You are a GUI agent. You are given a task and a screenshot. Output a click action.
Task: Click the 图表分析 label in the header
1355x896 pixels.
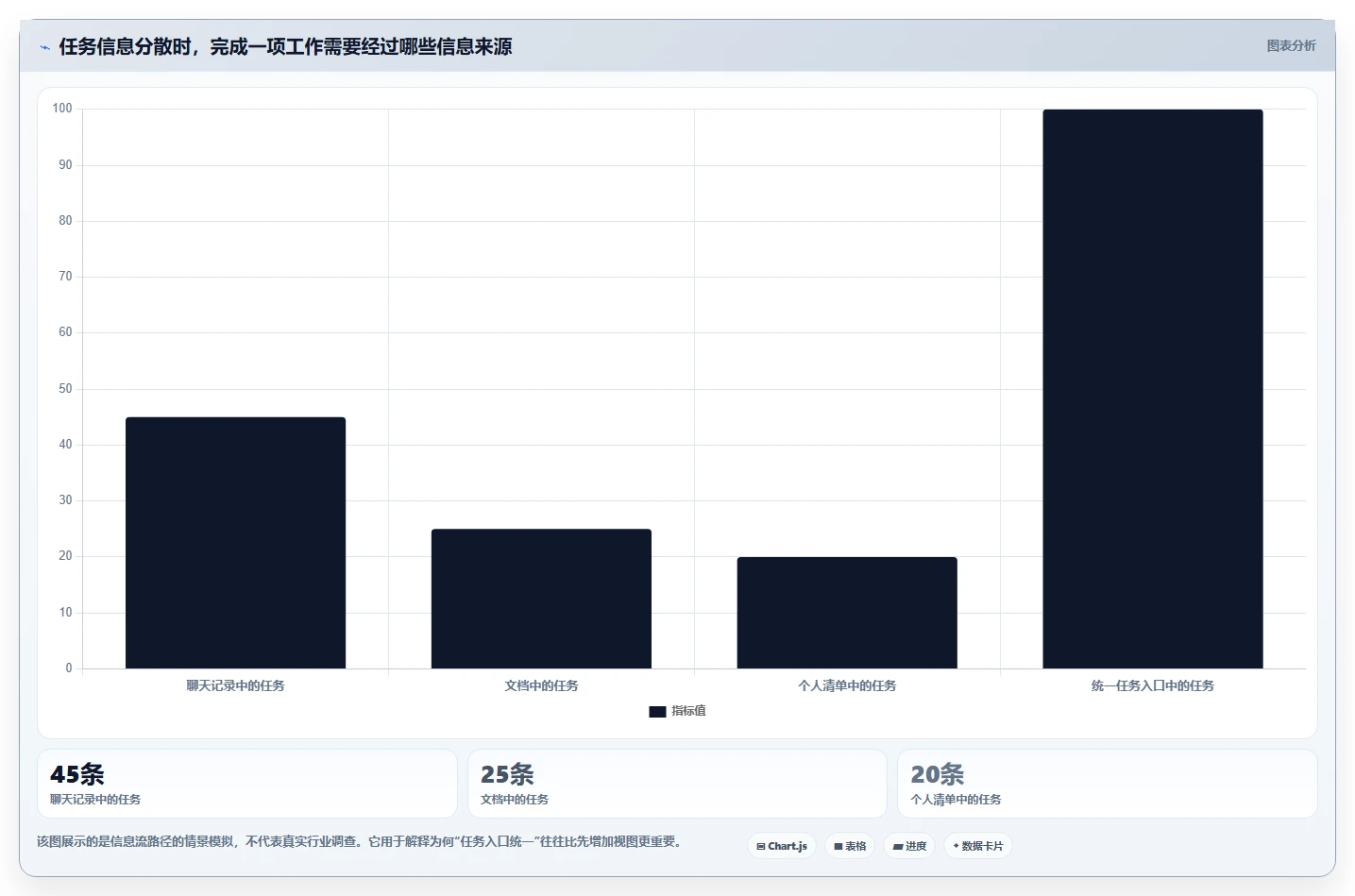click(x=1291, y=45)
